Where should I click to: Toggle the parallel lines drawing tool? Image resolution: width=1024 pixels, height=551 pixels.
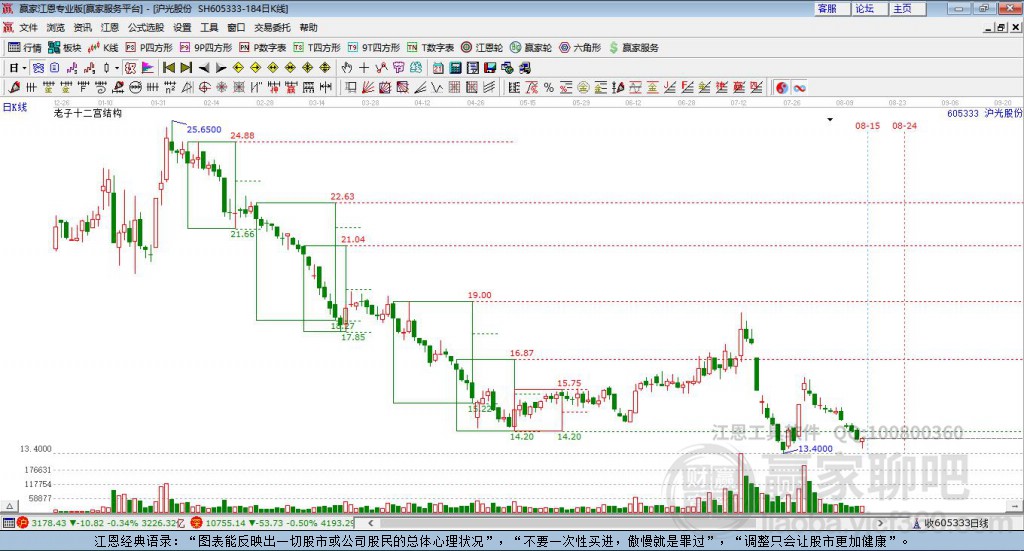pos(488,87)
